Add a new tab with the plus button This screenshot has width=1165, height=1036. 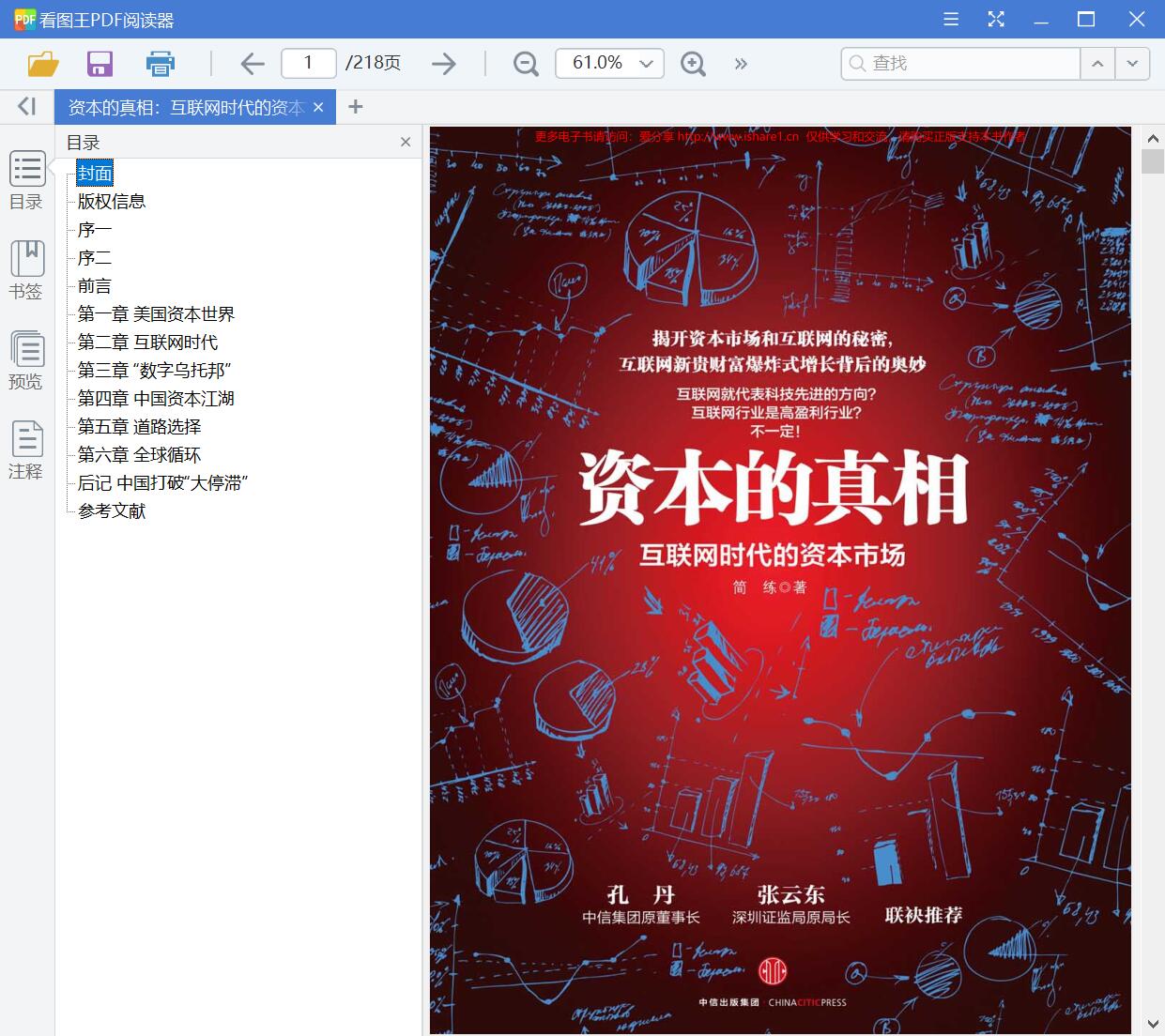(355, 107)
